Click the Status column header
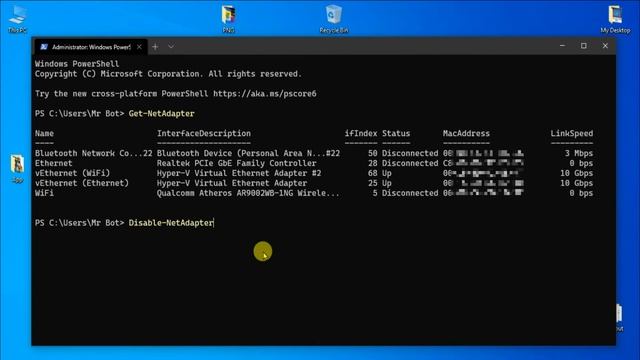 click(396, 133)
